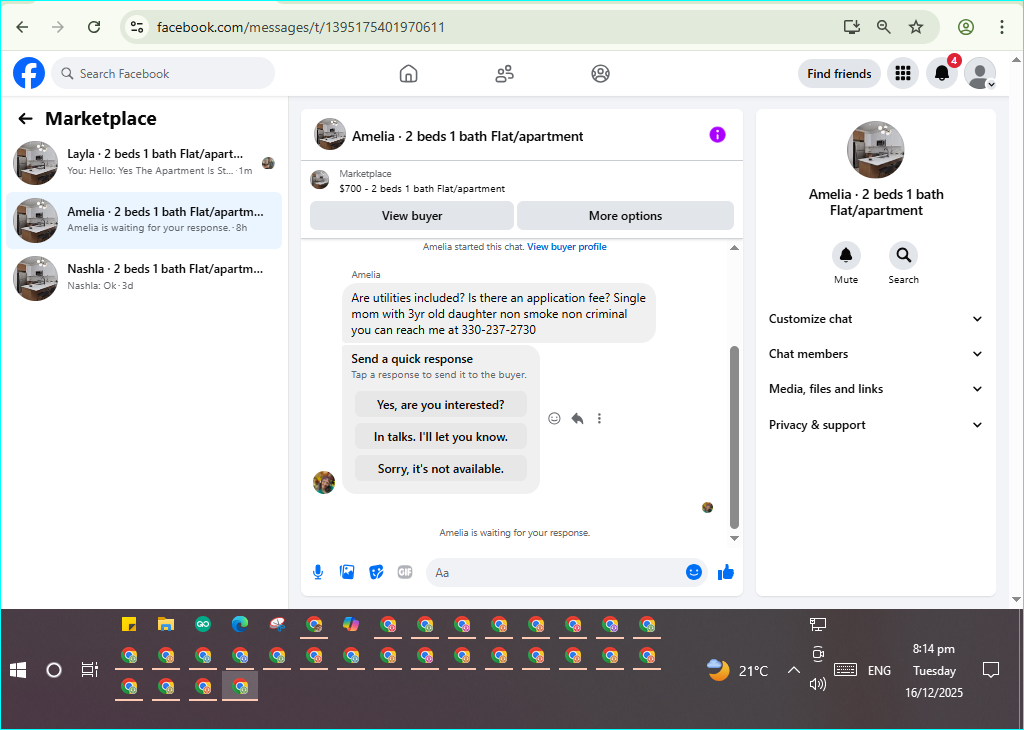Choose a GIF with the GIF icon
Screen dimensions: 1024x730
click(405, 573)
